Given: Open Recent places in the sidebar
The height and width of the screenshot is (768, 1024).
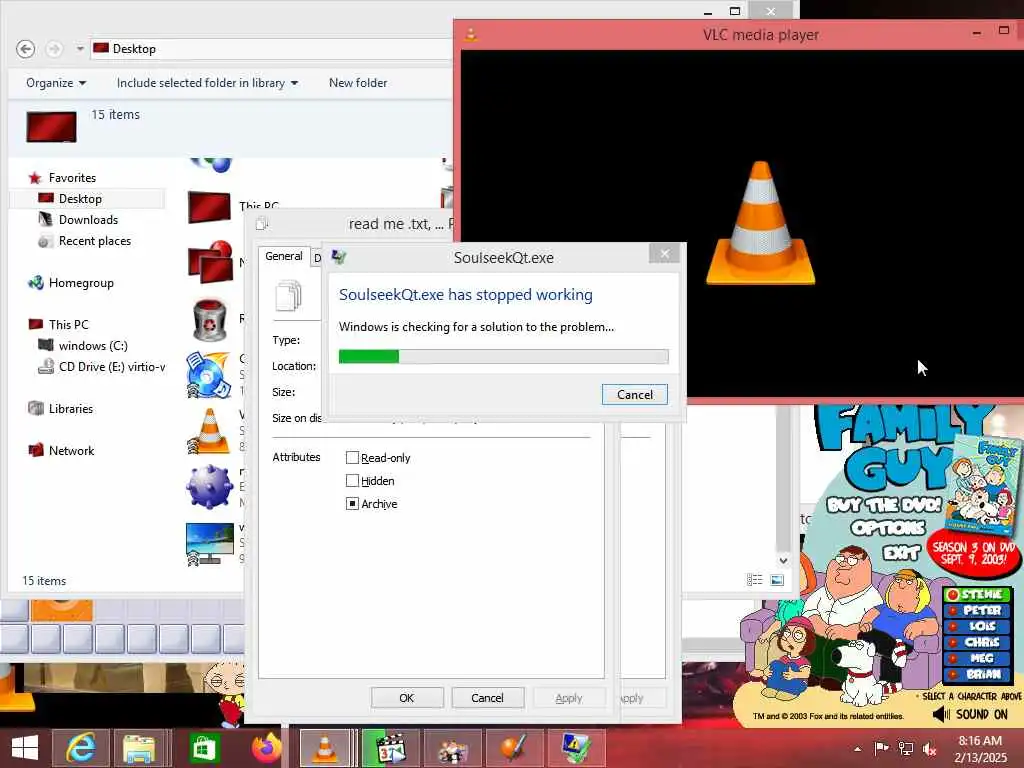Looking at the screenshot, I should pos(95,241).
